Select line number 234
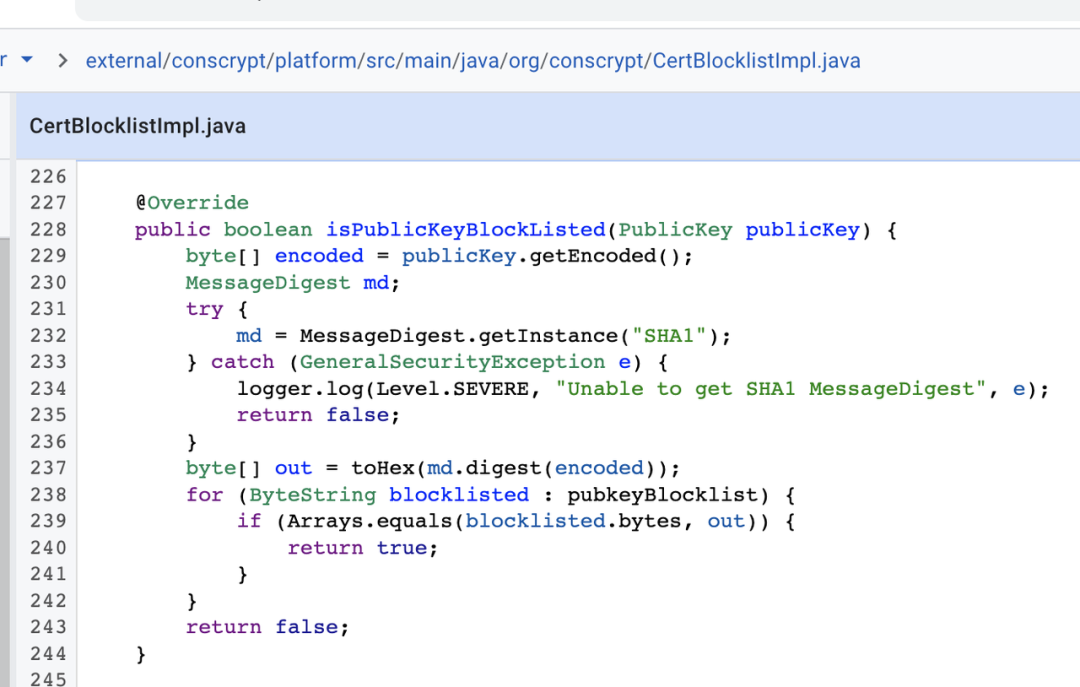This screenshot has width=1080, height=687. (48, 389)
